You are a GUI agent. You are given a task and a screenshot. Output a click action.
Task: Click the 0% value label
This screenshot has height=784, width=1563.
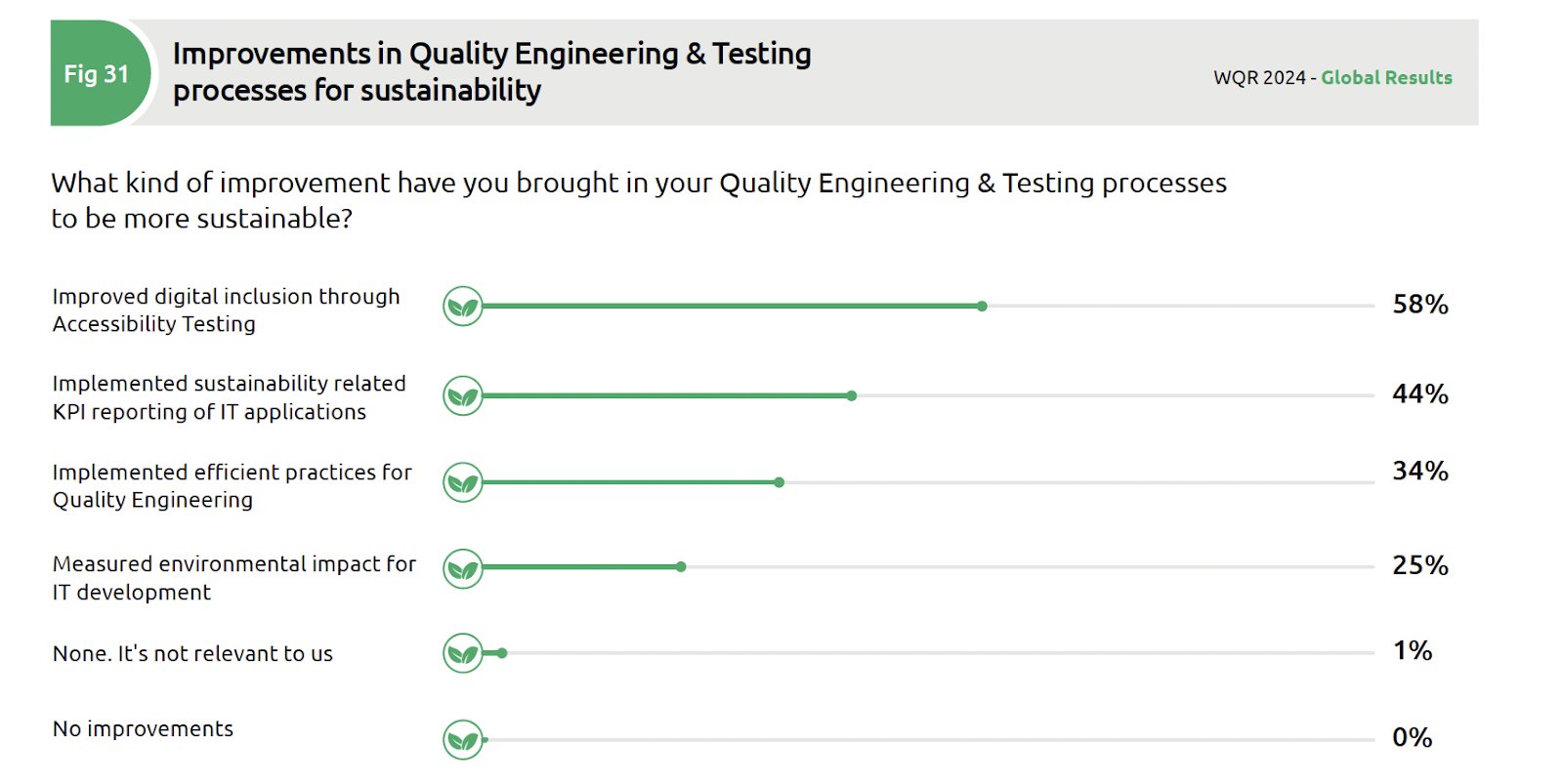pos(1412,738)
